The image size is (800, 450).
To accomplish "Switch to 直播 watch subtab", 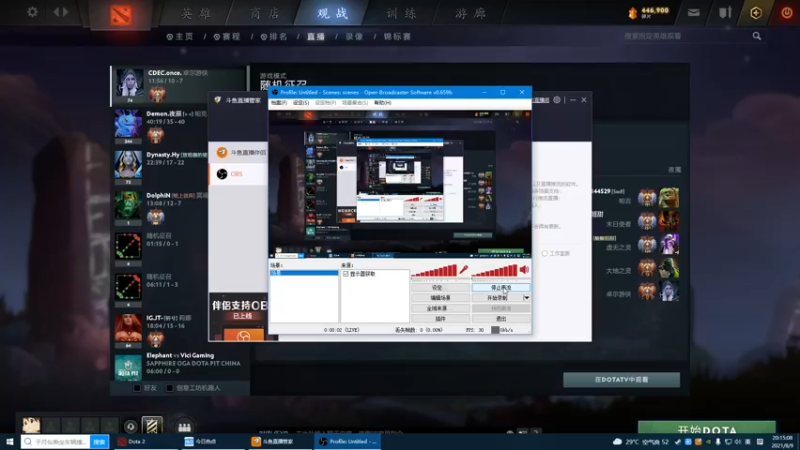I will (316, 37).
